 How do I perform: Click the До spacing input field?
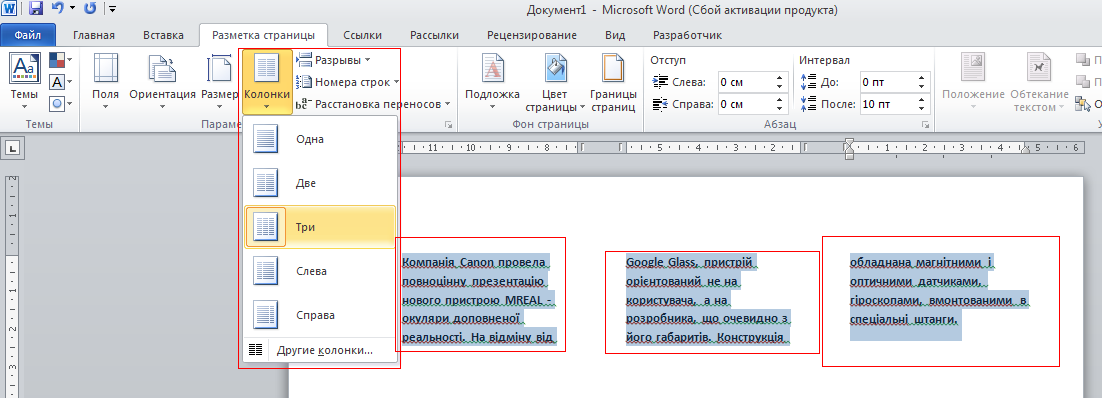(x=887, y=82)
